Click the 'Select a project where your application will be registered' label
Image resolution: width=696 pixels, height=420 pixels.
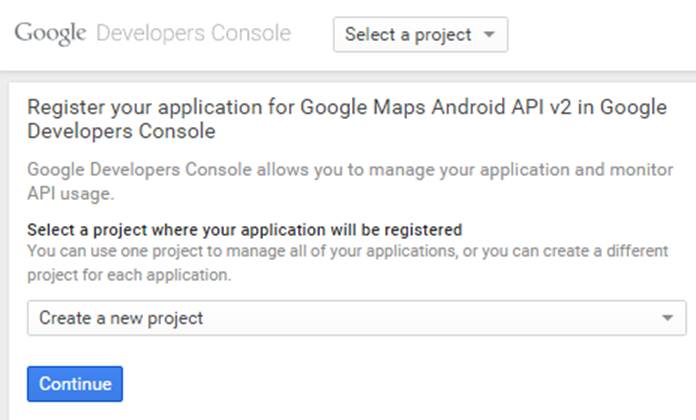coord(245,230)
